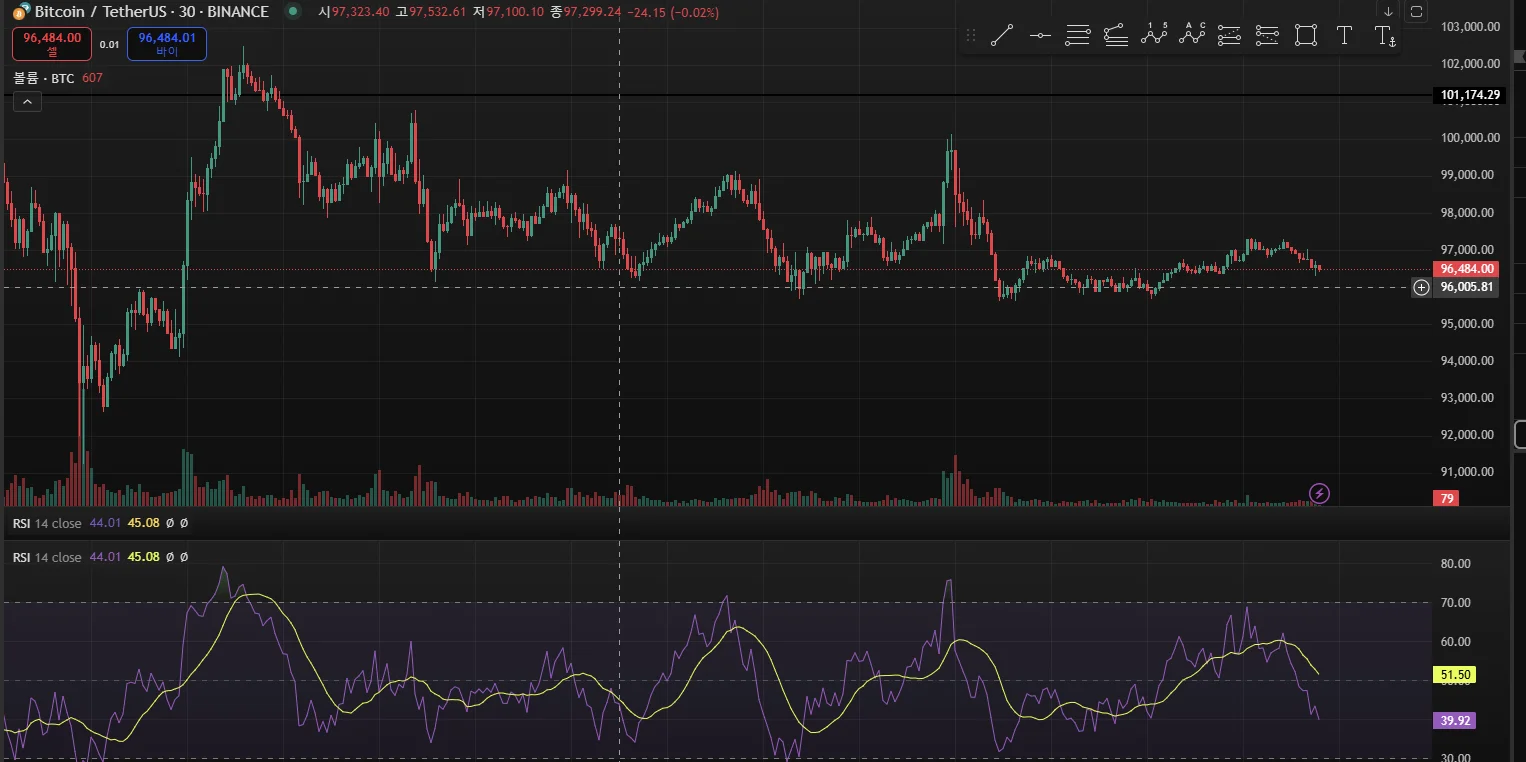Select the ABC Correction Wave tool

tap(1192, 36)
